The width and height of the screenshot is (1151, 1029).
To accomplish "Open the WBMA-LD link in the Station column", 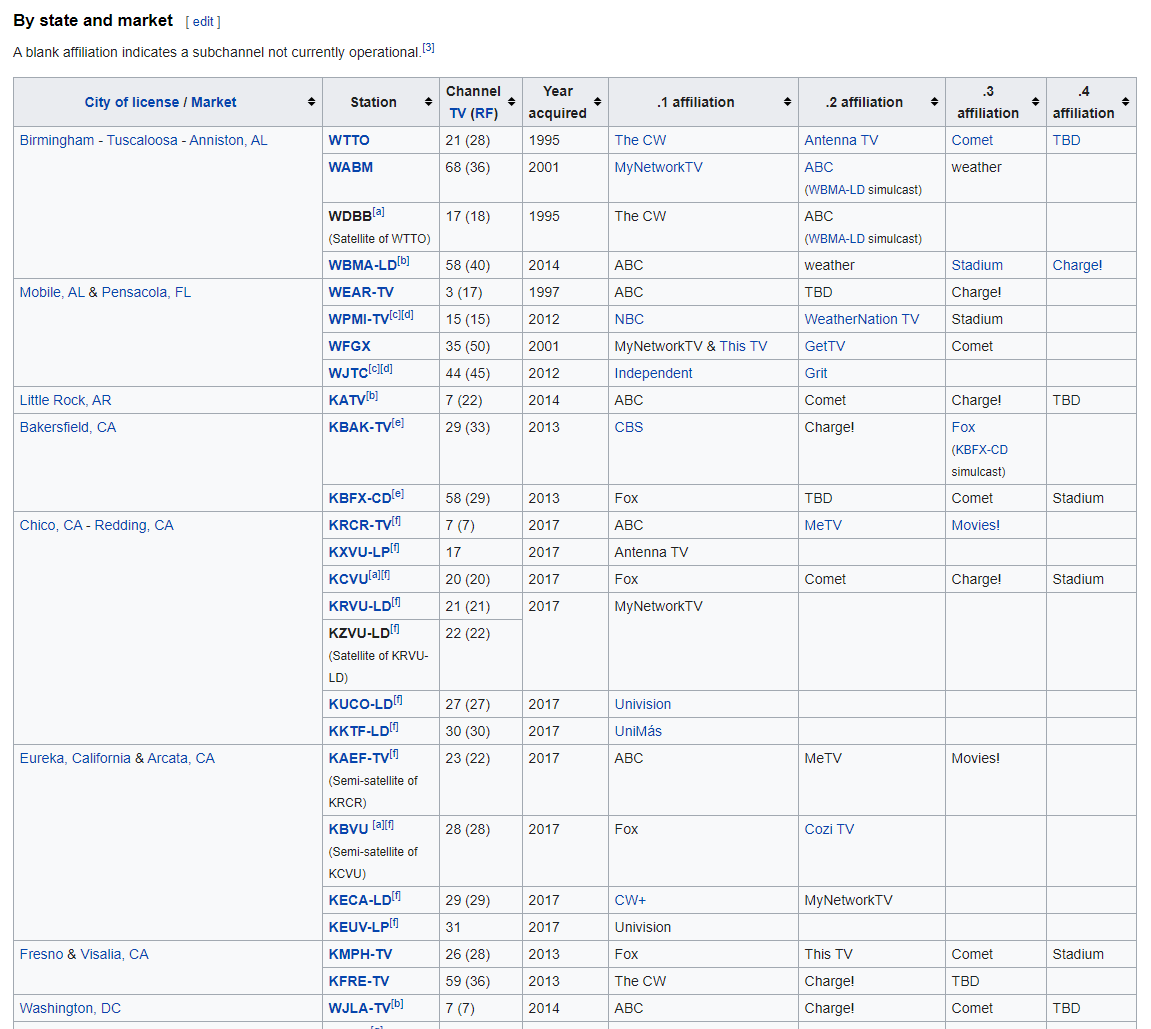I will (x=363, y=266).
